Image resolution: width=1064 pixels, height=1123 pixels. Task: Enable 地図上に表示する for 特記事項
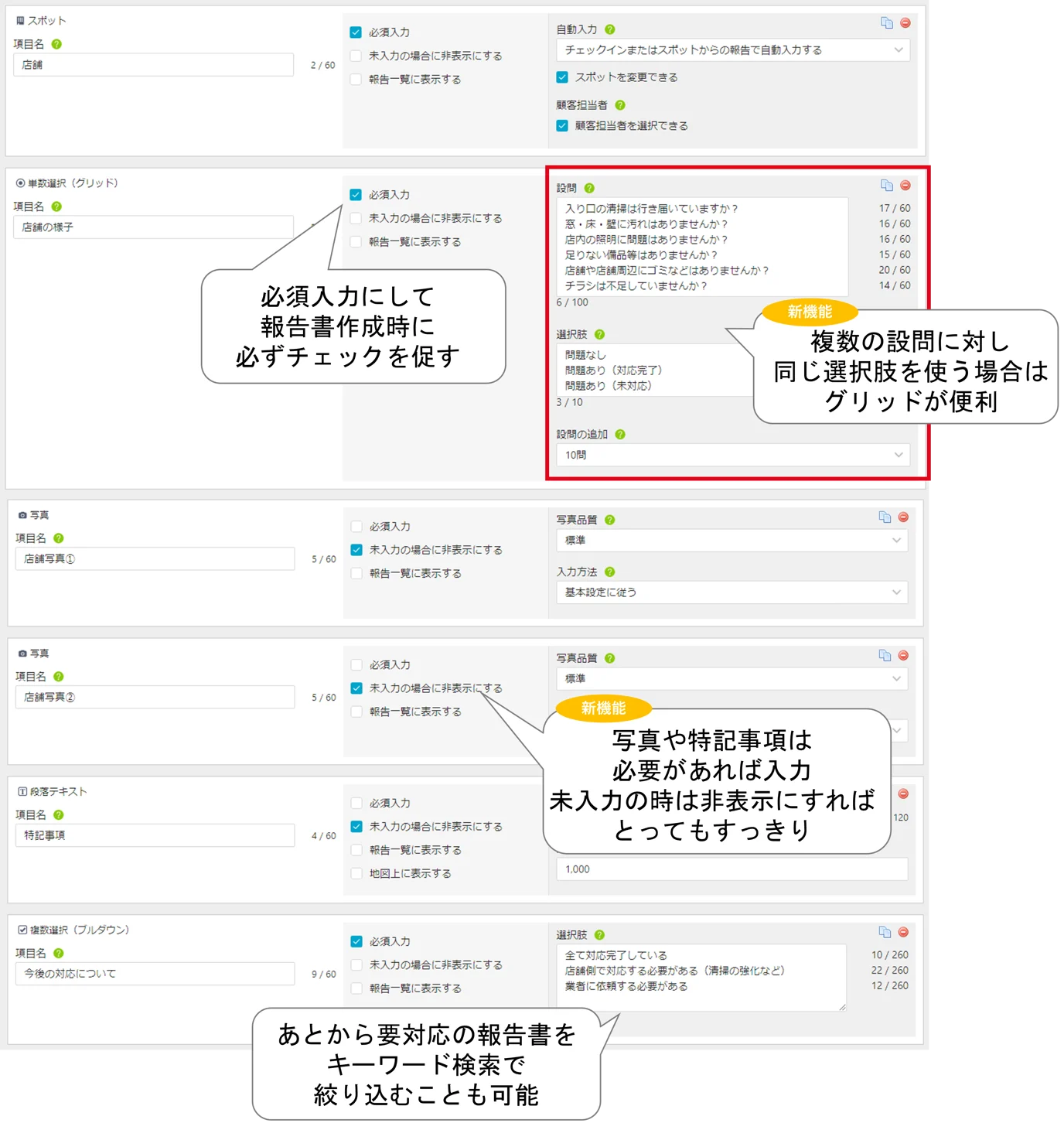356,874
